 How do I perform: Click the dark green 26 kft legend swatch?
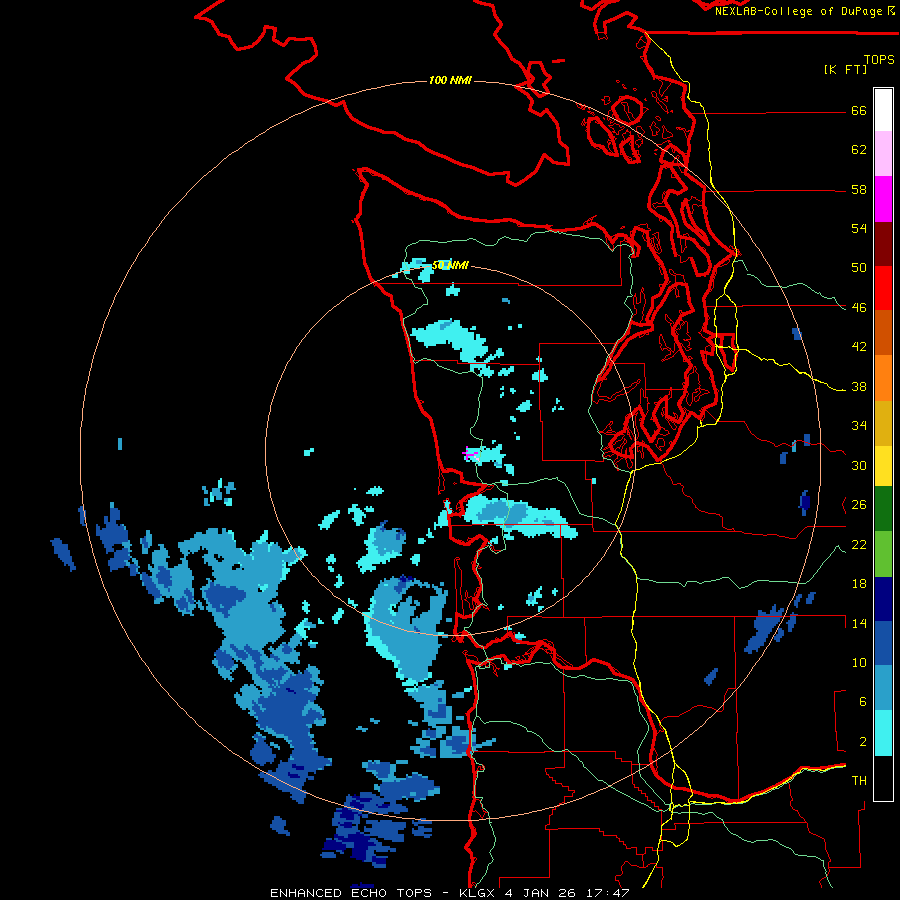tap(883, 509)
